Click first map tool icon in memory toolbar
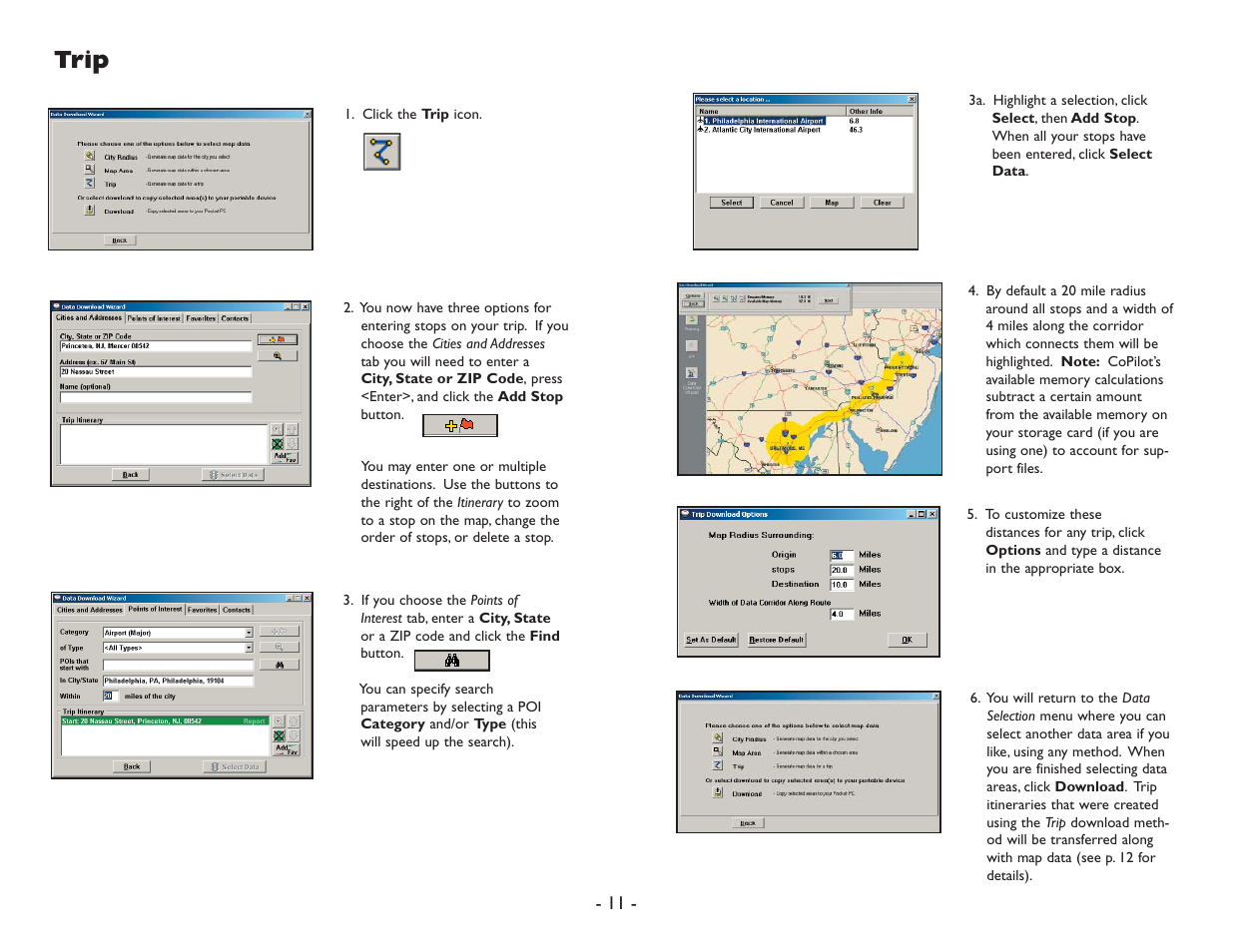 (x=716, y=298)
